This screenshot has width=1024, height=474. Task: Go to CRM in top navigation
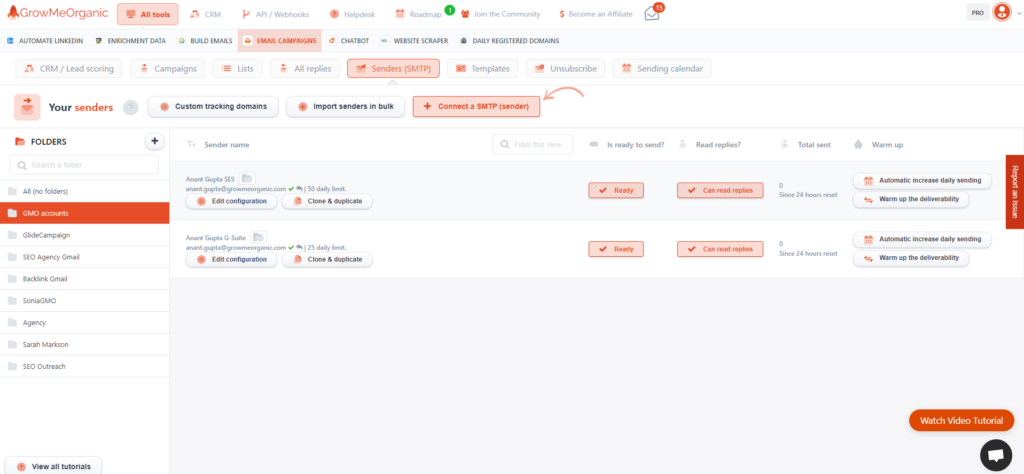(206, 14)
